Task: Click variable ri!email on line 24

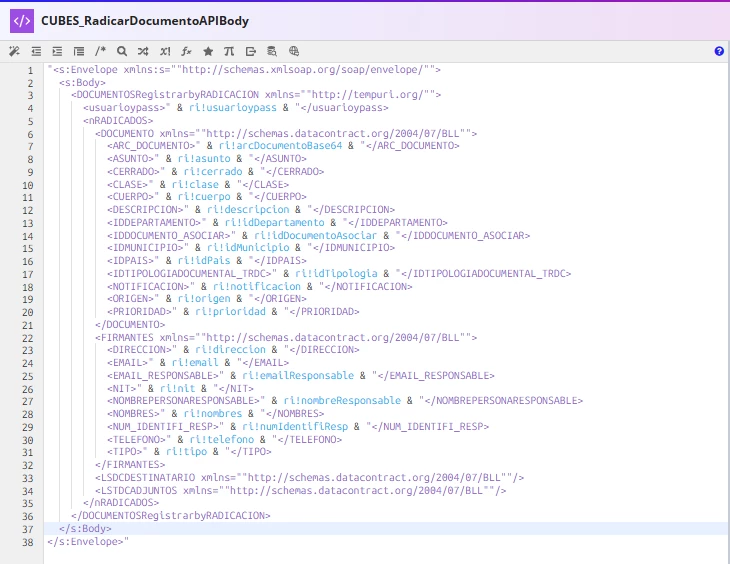Action: coord(195,363)
